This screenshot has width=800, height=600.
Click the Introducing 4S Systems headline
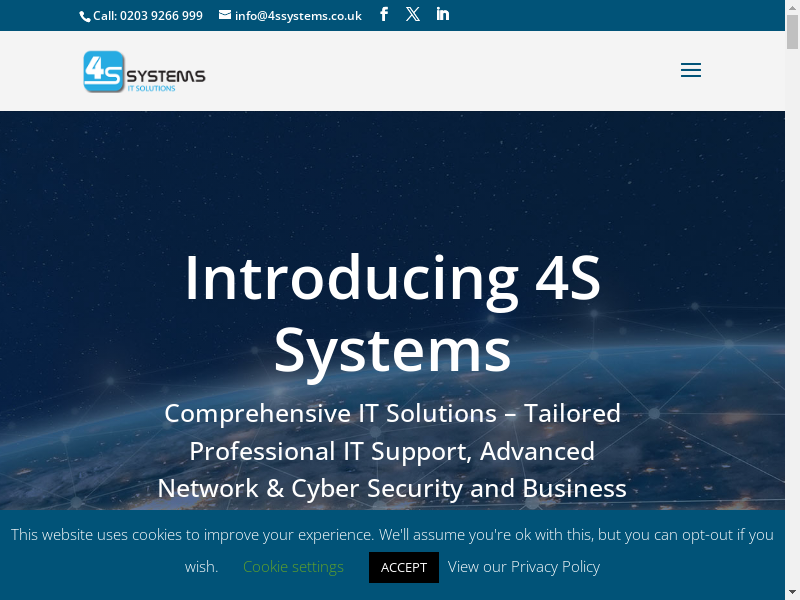(392, 314)
